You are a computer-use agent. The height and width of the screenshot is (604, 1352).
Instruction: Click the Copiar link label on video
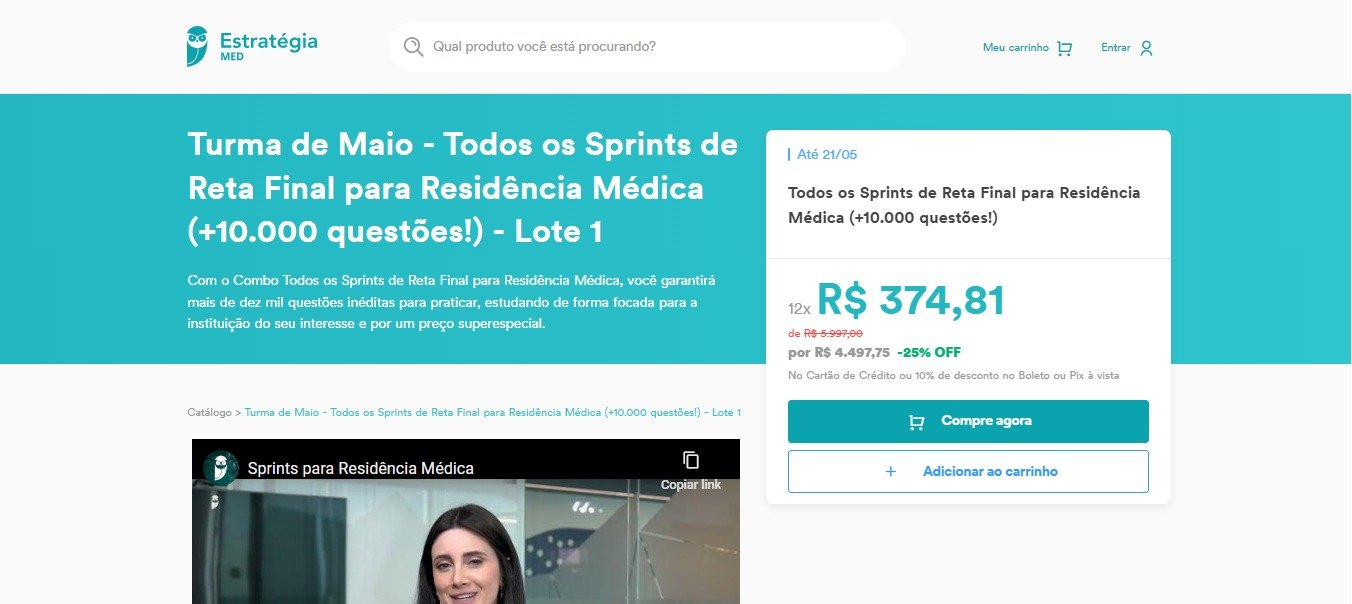(x=691, y=485)
